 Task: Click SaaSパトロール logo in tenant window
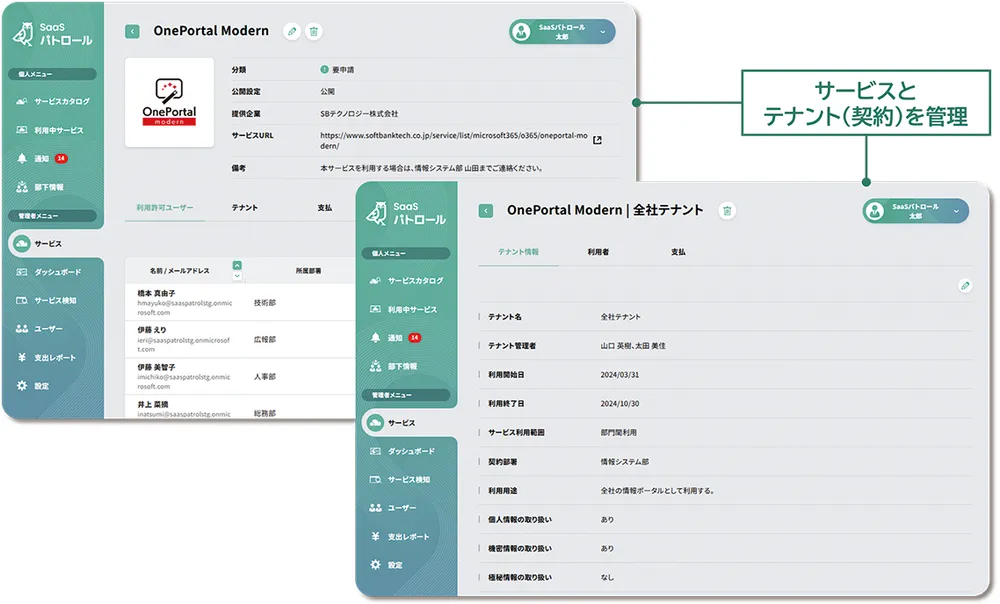(x=407, y=213)
